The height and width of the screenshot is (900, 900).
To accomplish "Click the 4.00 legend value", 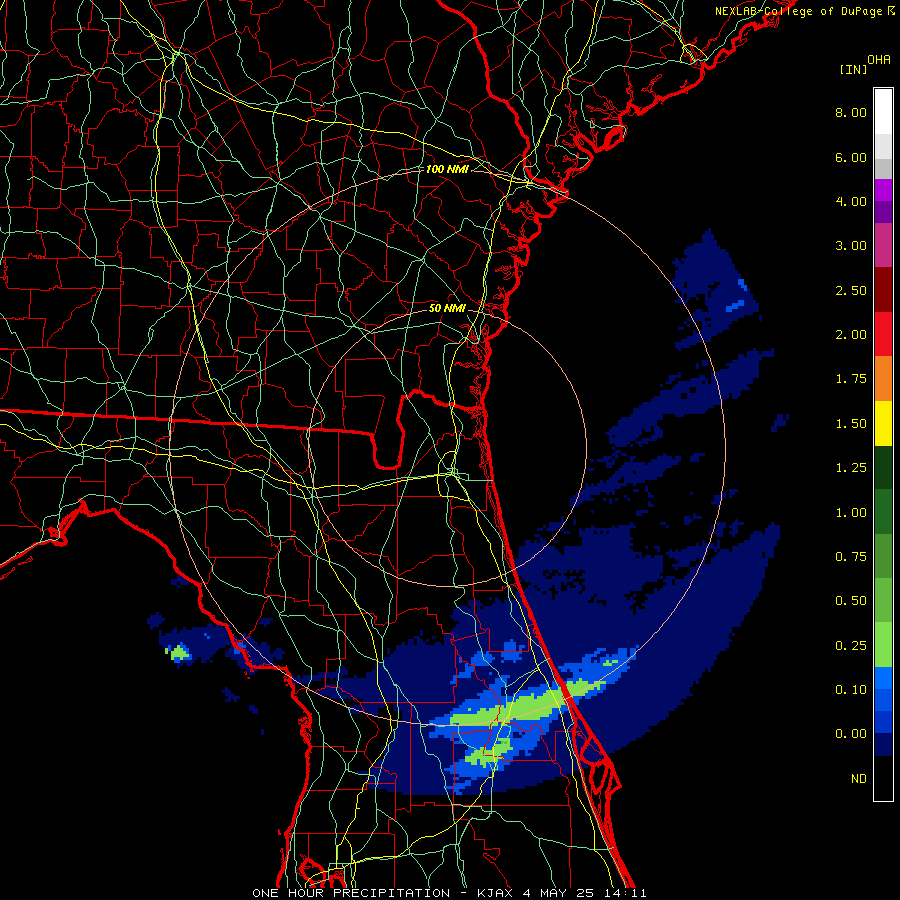I will click(x=851, y=201).
